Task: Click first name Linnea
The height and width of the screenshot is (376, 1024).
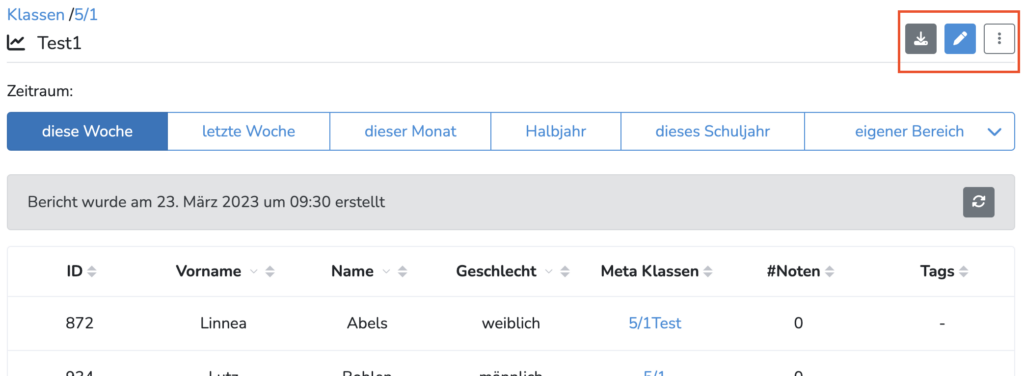Action: (x=223, y=322)
